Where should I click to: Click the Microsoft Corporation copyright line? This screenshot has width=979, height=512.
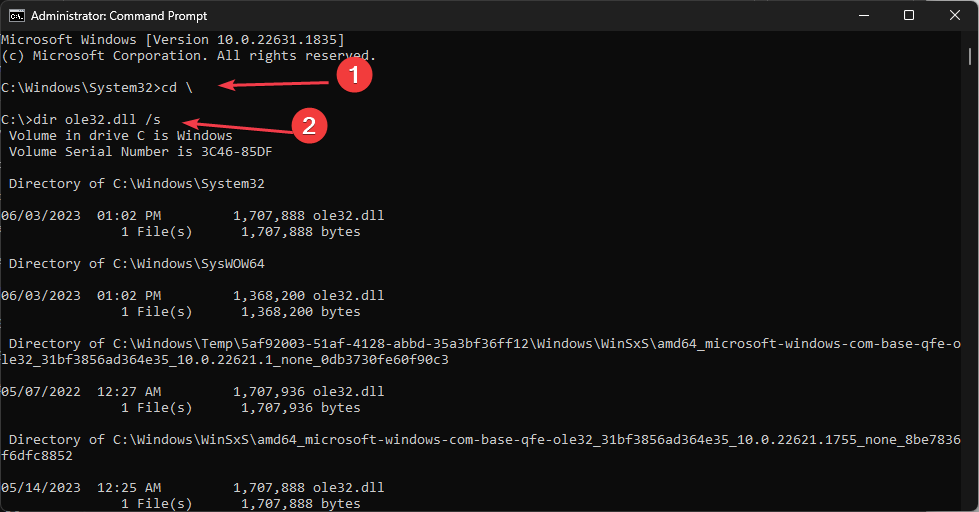(x=188, y=55)
